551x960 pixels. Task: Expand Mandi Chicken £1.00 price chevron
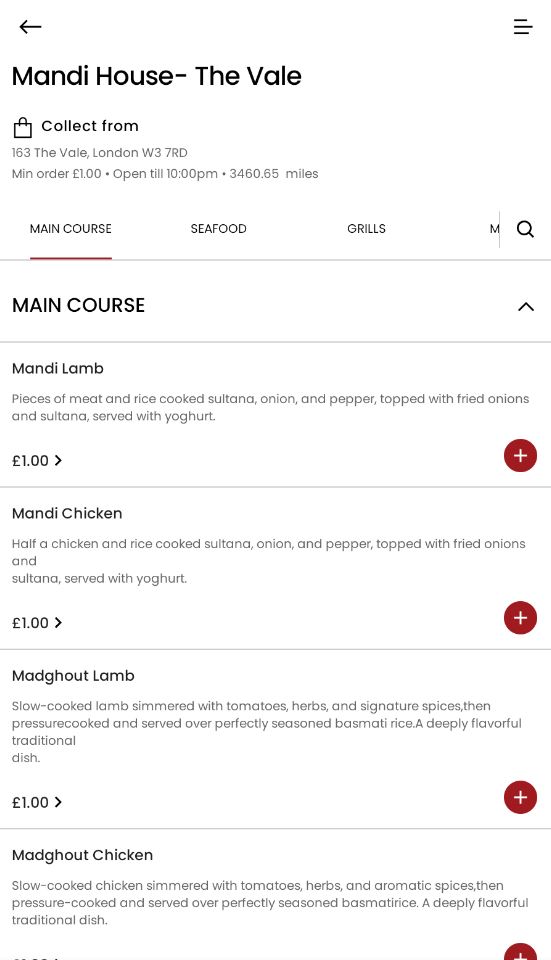pyautogui.click(x=58, y=623)
